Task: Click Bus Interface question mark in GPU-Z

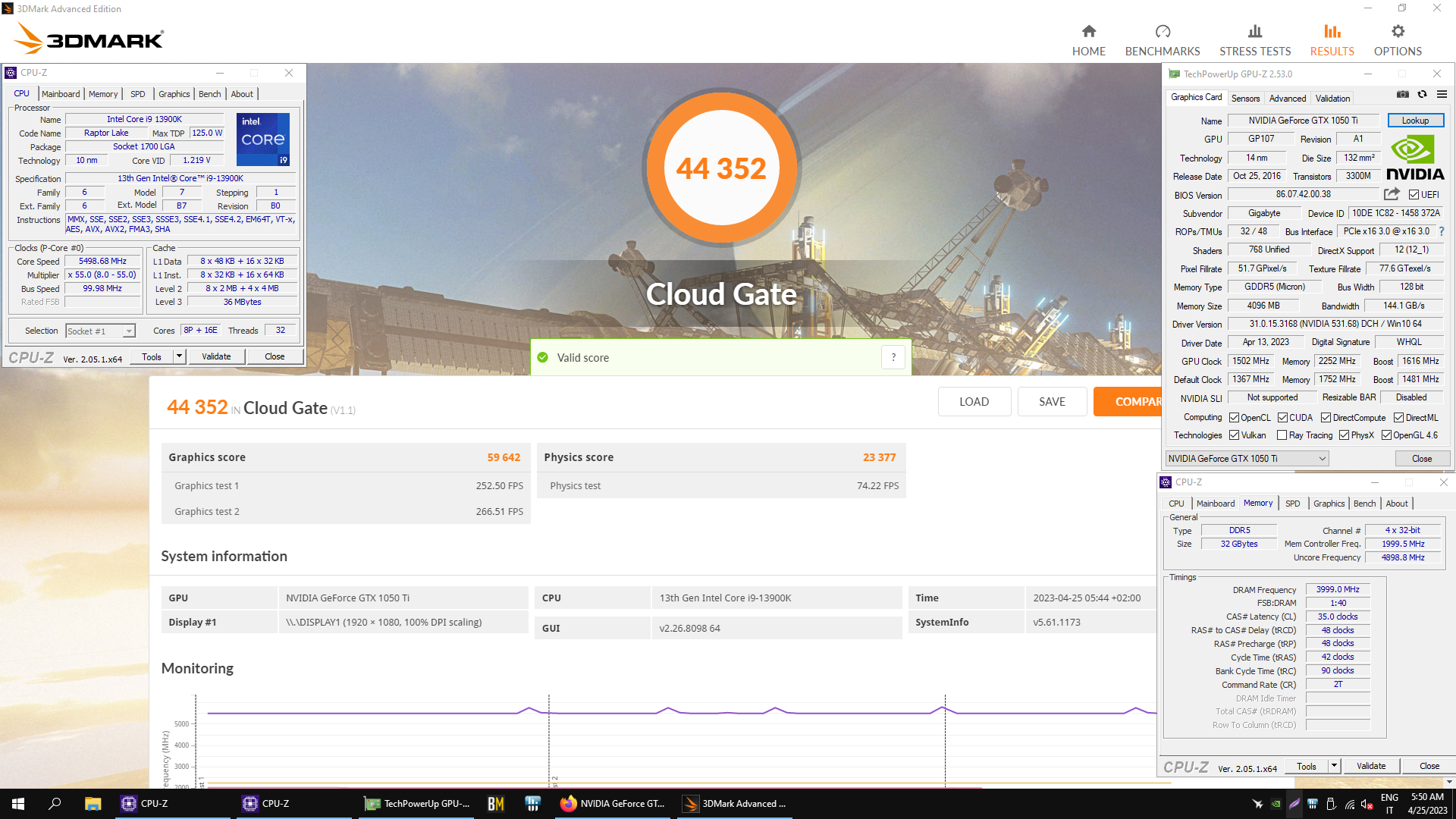Action: point(1442,231)
